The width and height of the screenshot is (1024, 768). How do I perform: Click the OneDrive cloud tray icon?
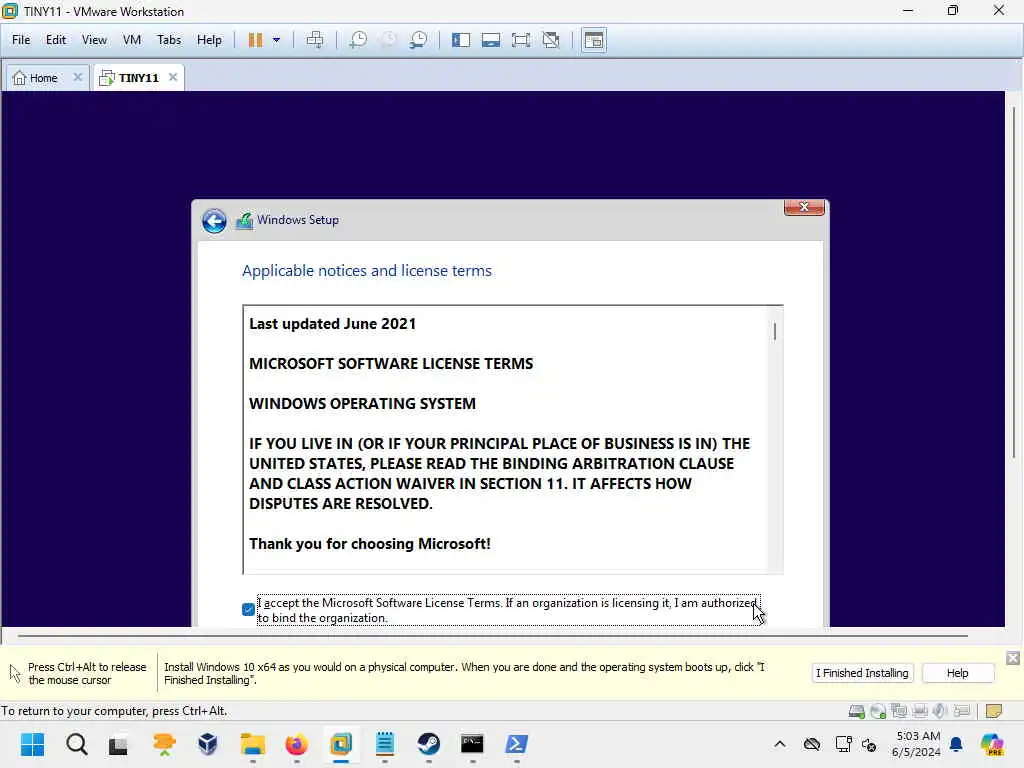(812, 744)
